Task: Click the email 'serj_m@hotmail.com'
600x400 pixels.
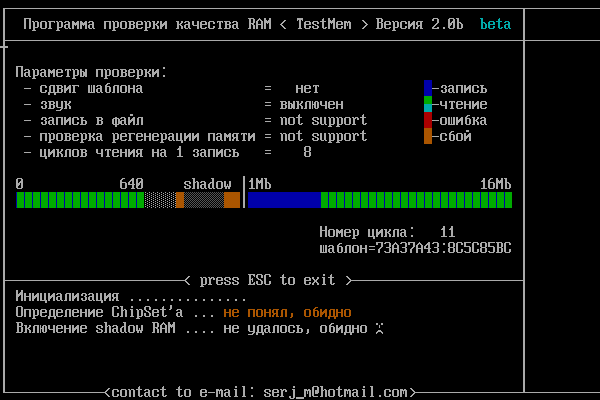Action: (336, 392)
